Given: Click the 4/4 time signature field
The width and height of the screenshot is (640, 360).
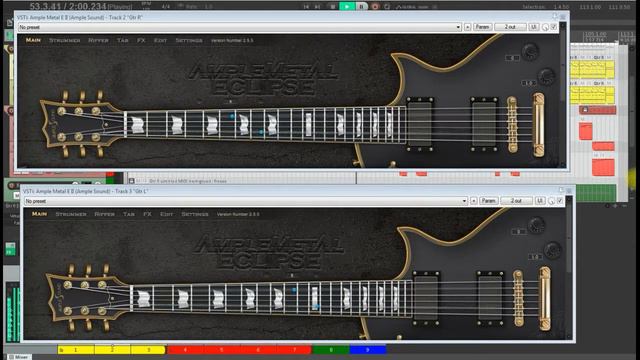Looking at the screenshot, I should pos(166,7).
